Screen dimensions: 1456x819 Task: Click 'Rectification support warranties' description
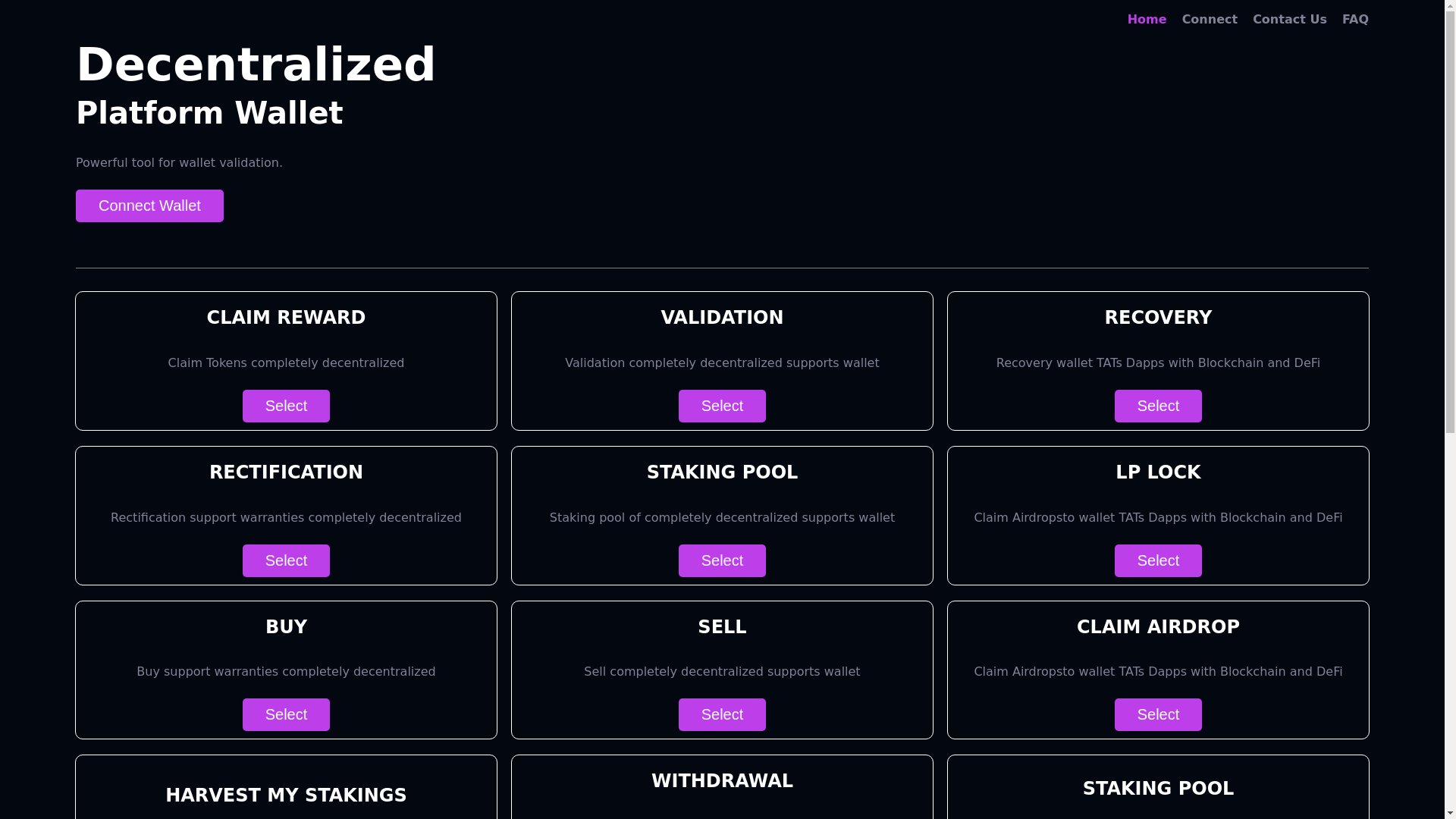[286, 517]
